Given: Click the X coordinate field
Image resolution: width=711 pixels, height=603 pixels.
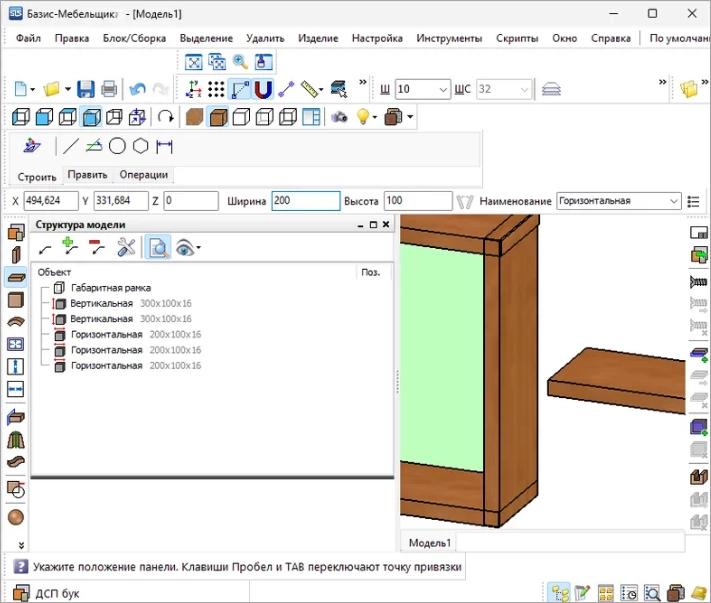Looking at the screenshot, I should click(51, 201).
